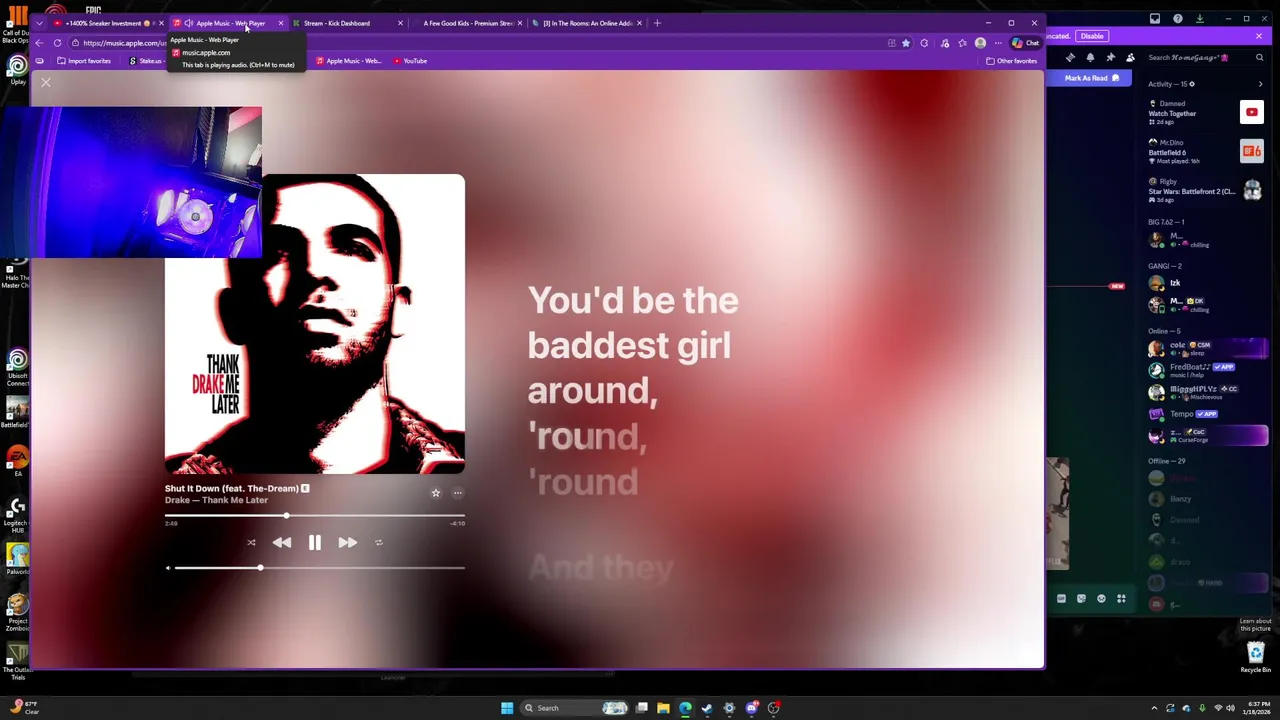This screenshot has height=720, width=1280.
Task: Open the Discord apps launcher icon
Action: pyautogui.click(x=1121, y=599)
